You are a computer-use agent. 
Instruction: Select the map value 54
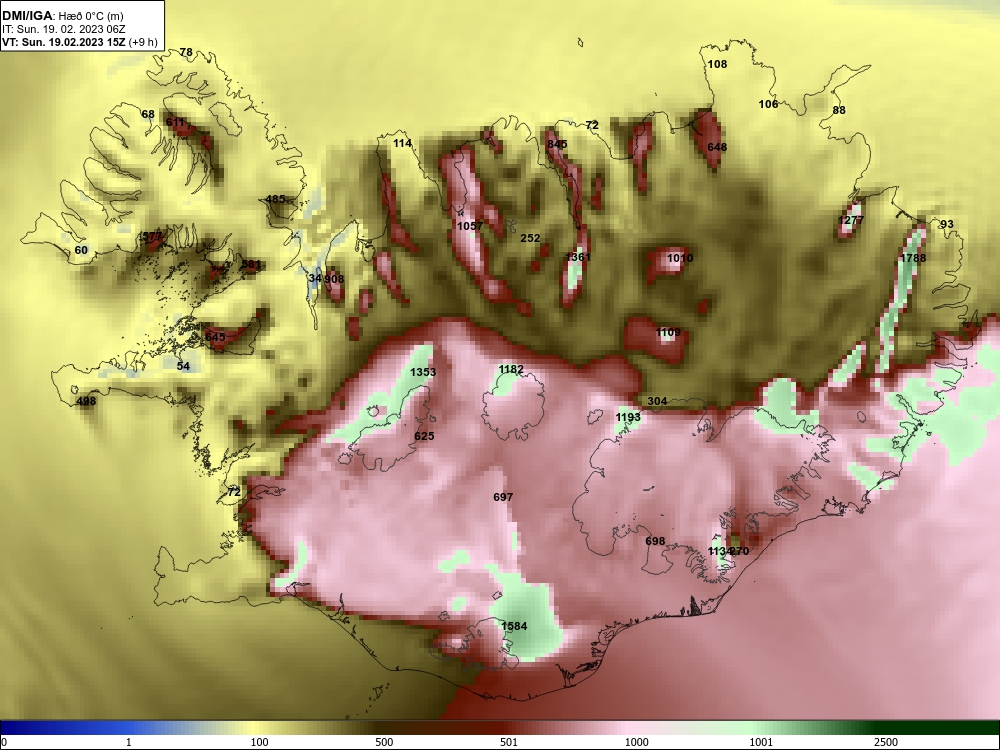tap(183, 366)
